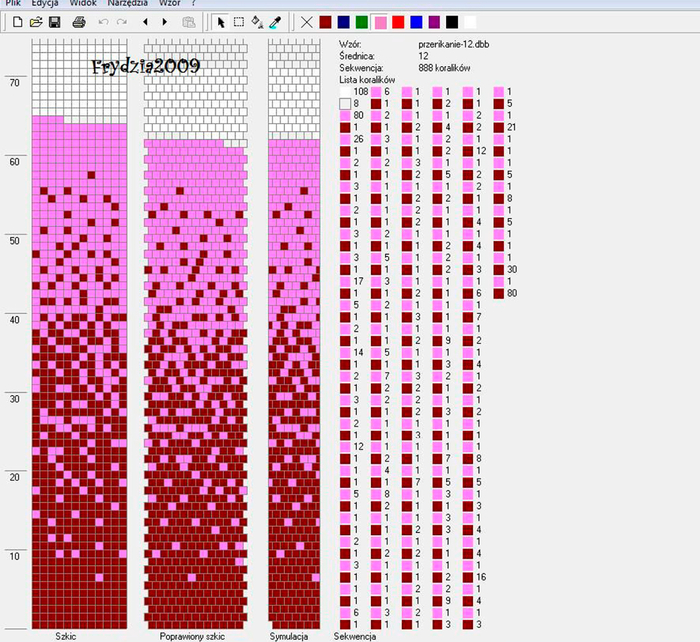Click row marker 40 on the ruler
This screenshot has width=700, height=642.
[x=15, y=320]
